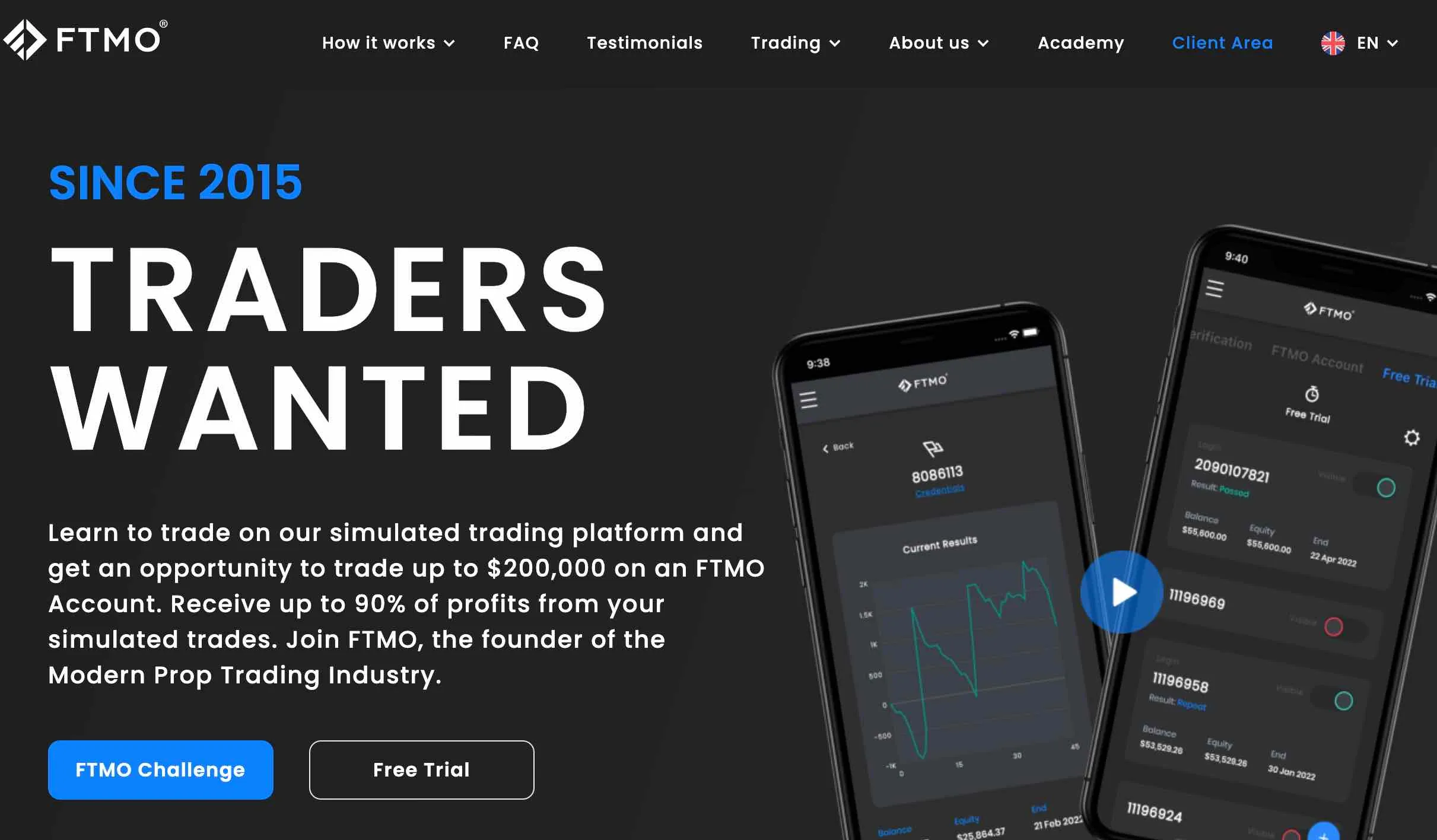Expand the Trading dropdown menu

[795, 42]
